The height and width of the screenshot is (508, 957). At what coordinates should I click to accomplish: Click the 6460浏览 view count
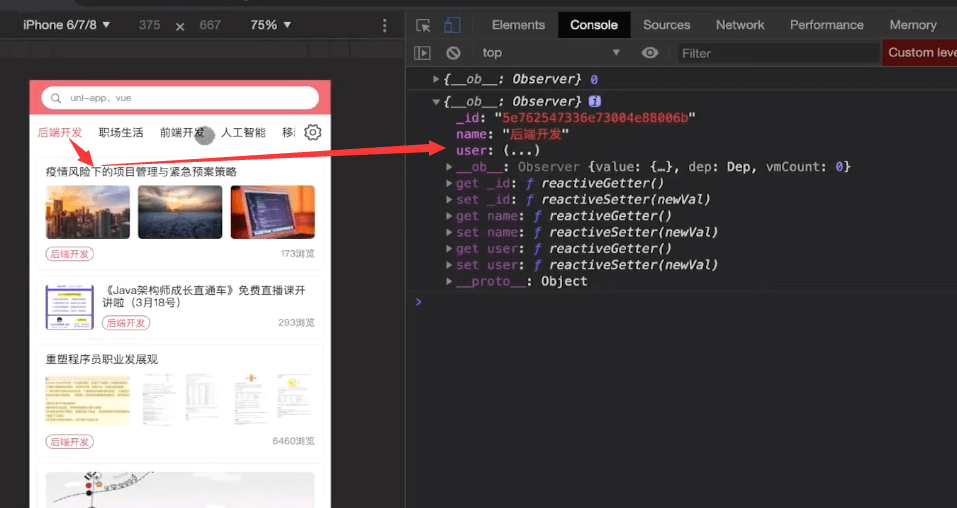coord(294,441)
